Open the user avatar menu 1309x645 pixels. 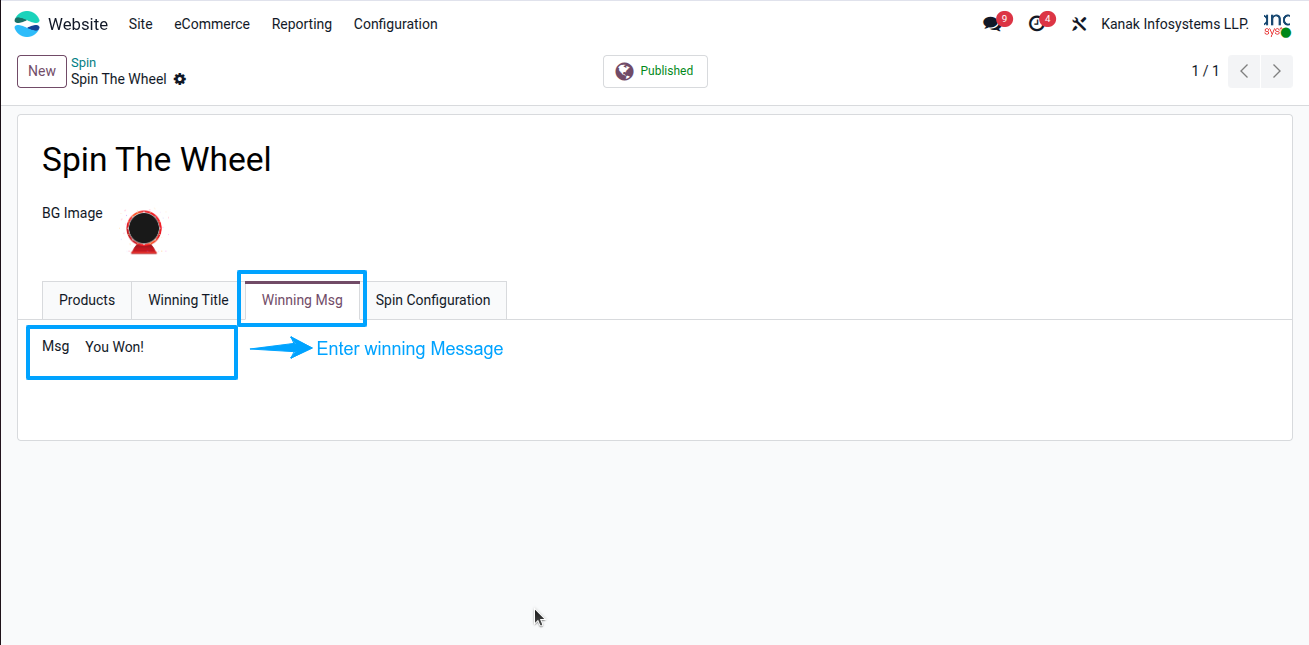1277,24
